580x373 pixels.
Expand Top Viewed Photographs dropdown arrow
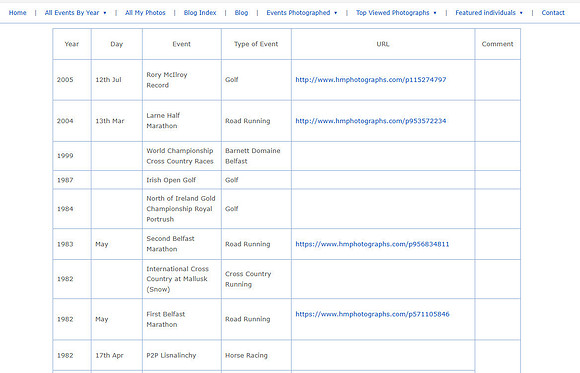click(x=435, y=13)
